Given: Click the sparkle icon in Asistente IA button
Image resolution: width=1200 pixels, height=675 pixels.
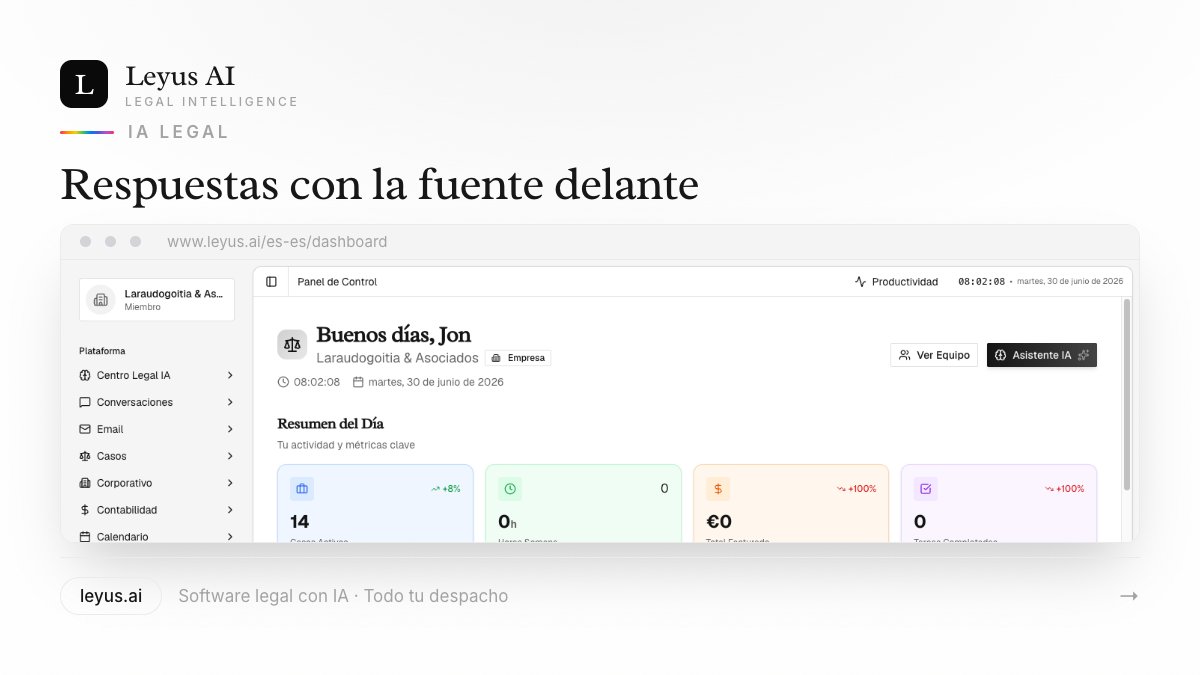Looking at the screenshot, I should [x=1083, y=355].
